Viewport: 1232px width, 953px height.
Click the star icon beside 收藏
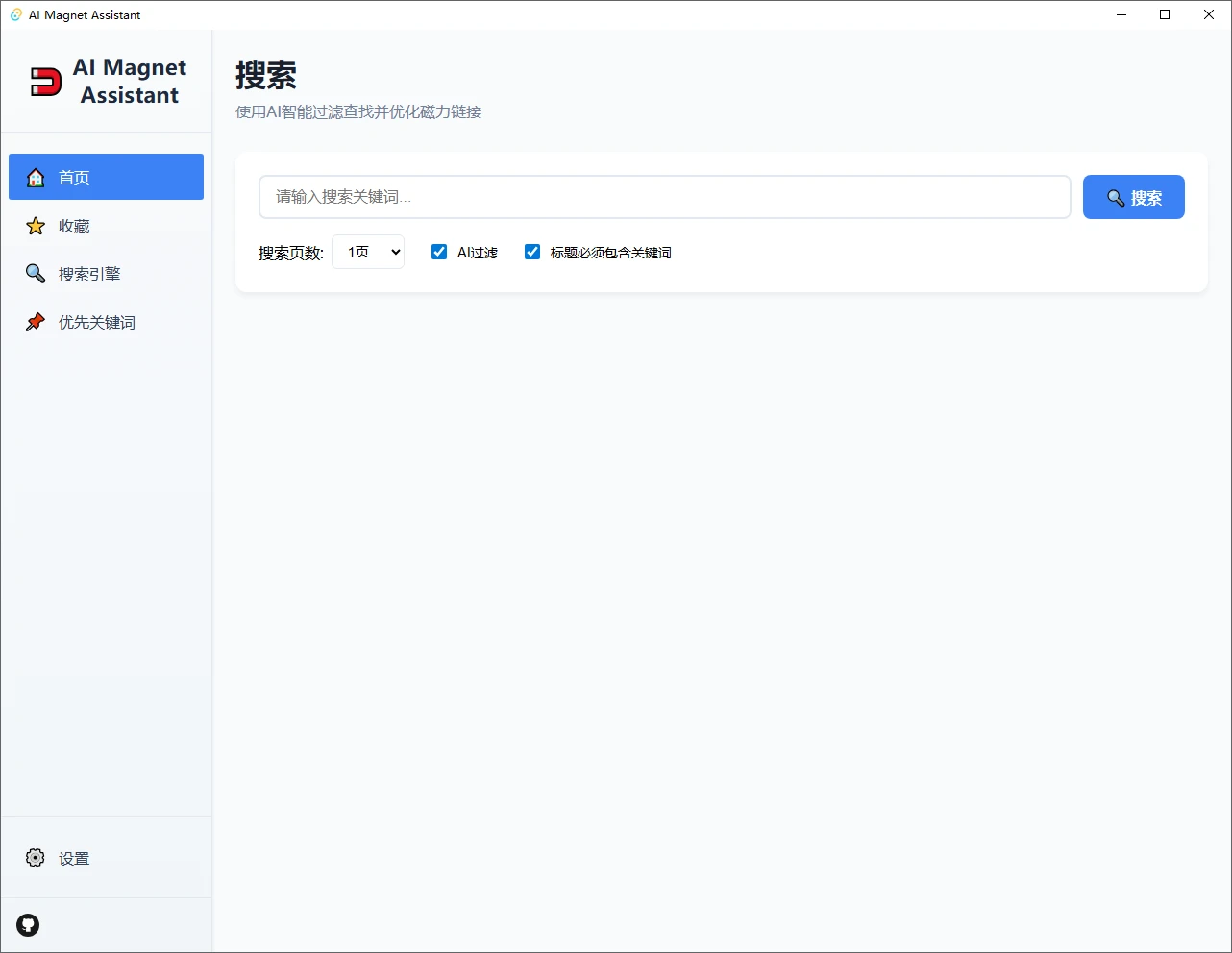point(36,226)
